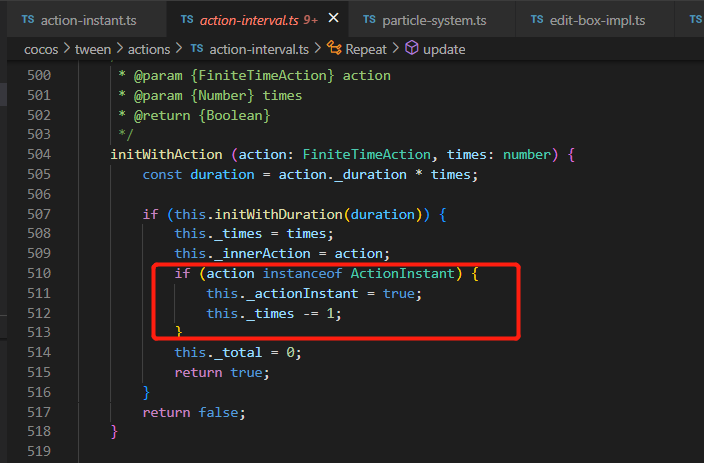This screenshot has height=463, width=704.
Task: Click TS icon on action-interval.ts tab
Action: [187, 20]
